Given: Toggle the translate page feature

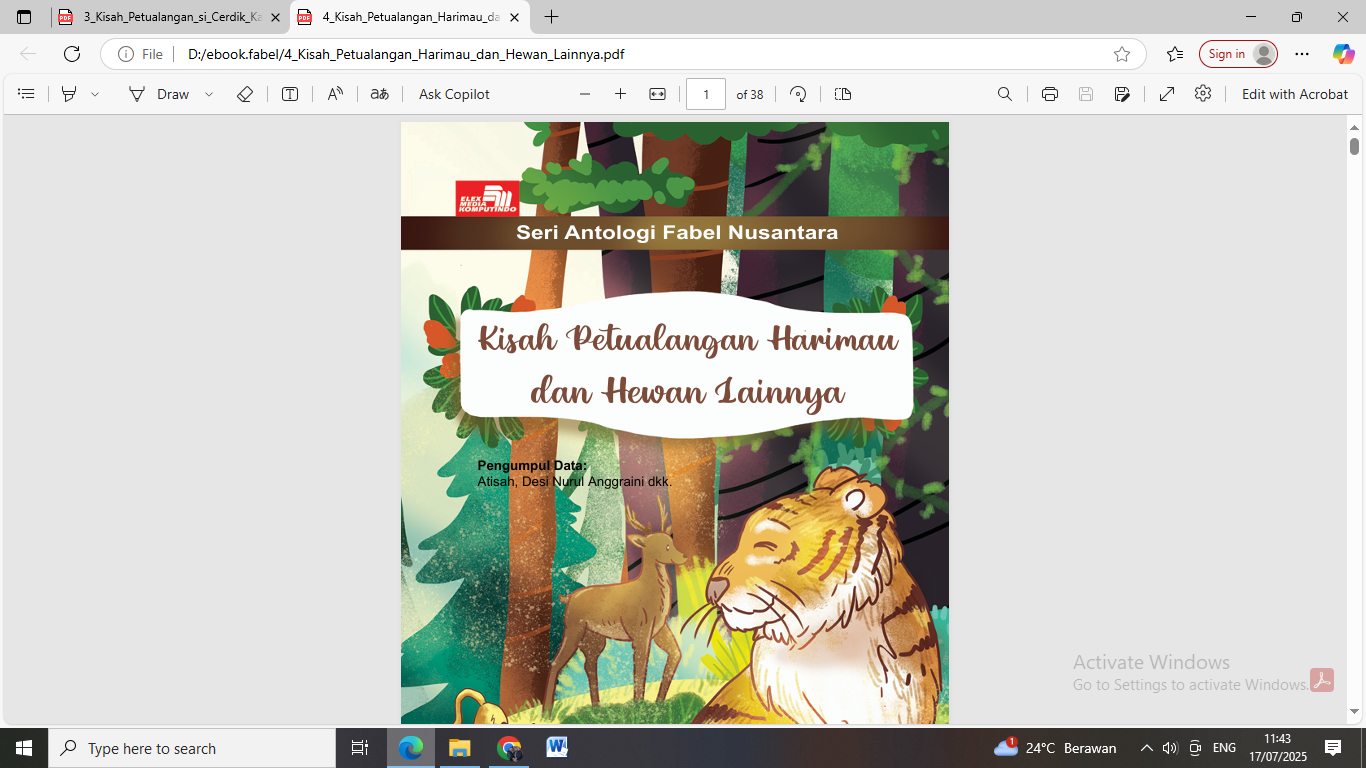Looking at the screenshot, I should [379, 93].
